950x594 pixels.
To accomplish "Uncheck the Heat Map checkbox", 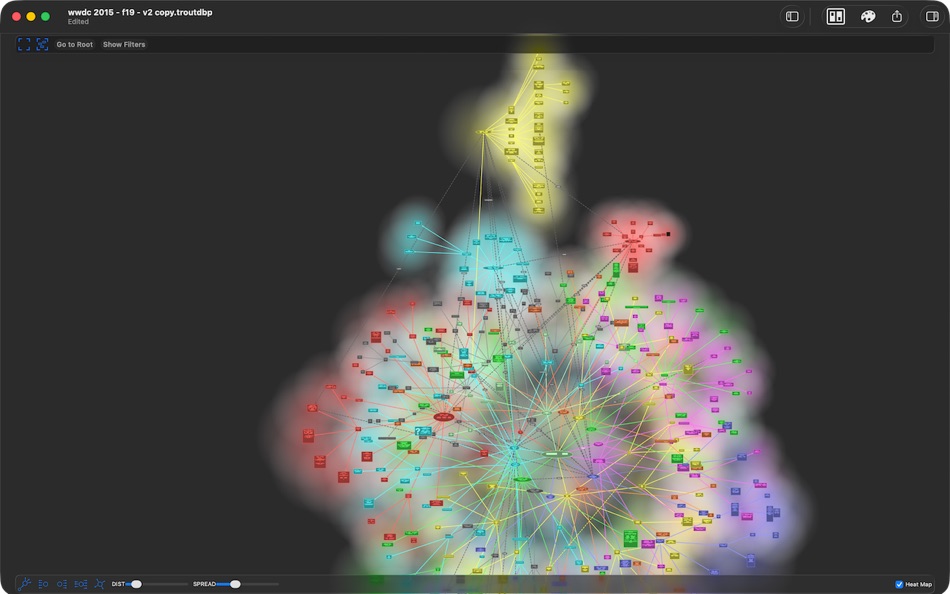I will point(899,583).
